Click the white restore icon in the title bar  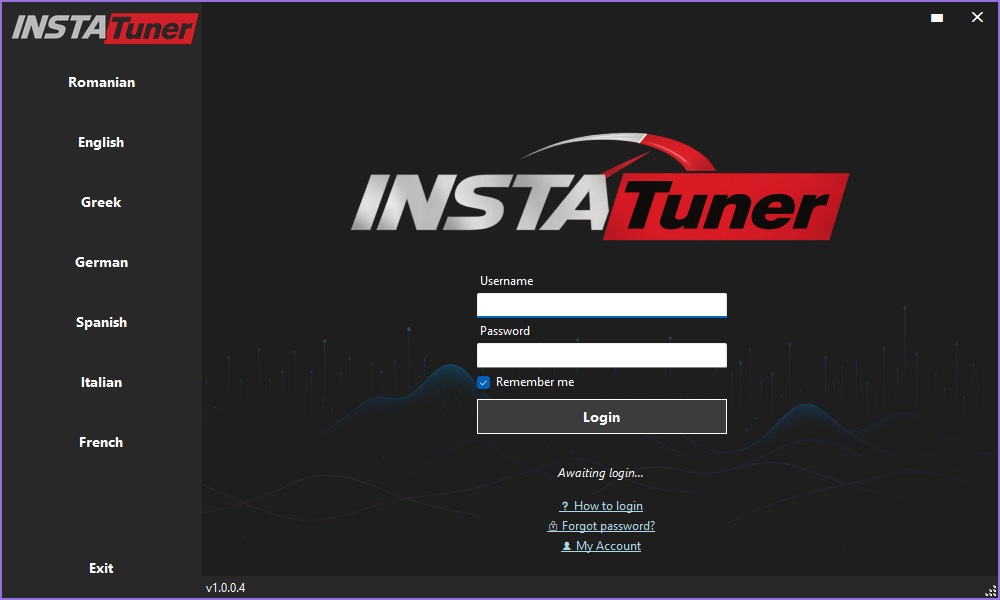[936, 17]
